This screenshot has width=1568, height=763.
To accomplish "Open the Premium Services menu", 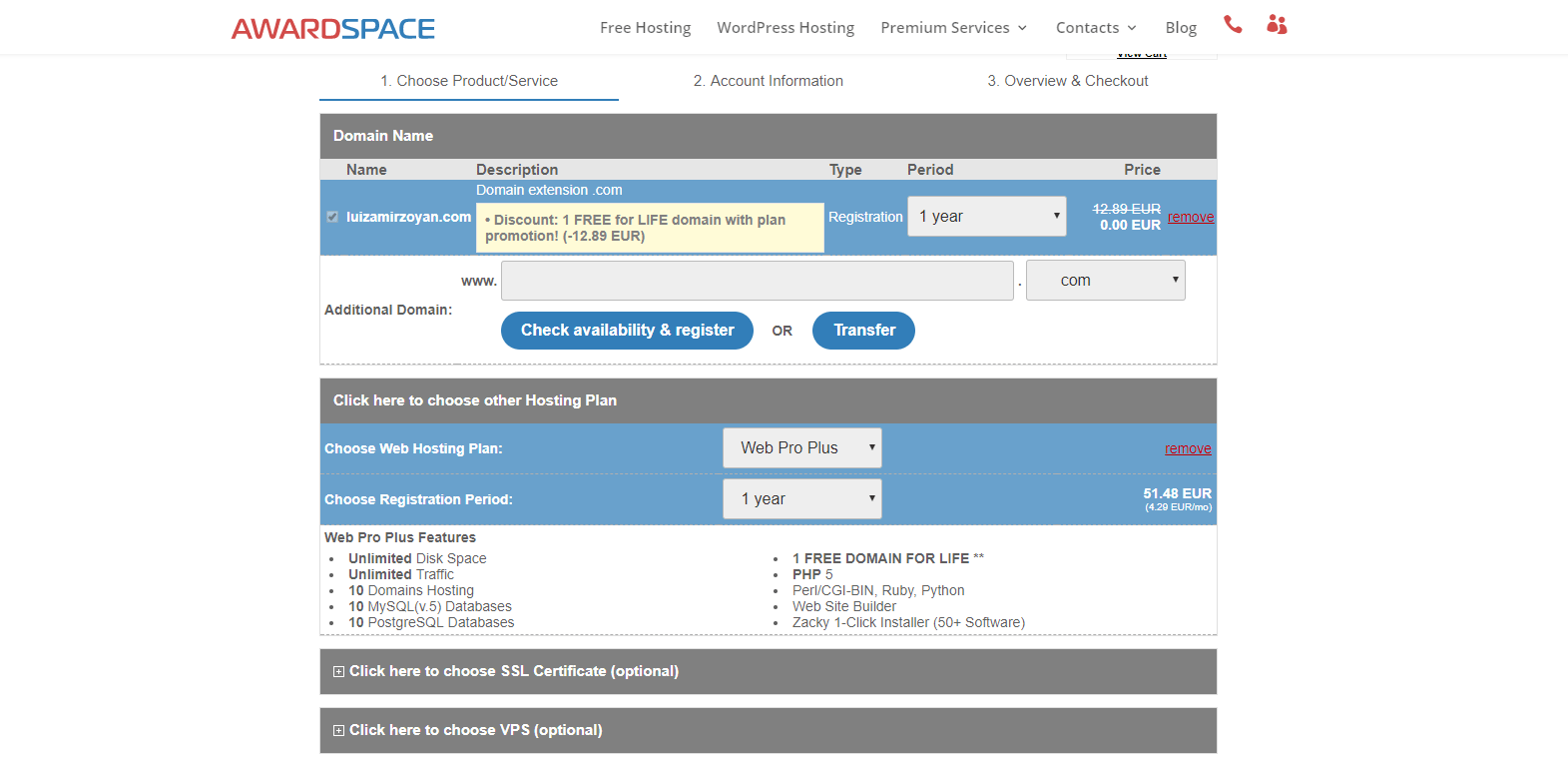I will pos(953,28).
